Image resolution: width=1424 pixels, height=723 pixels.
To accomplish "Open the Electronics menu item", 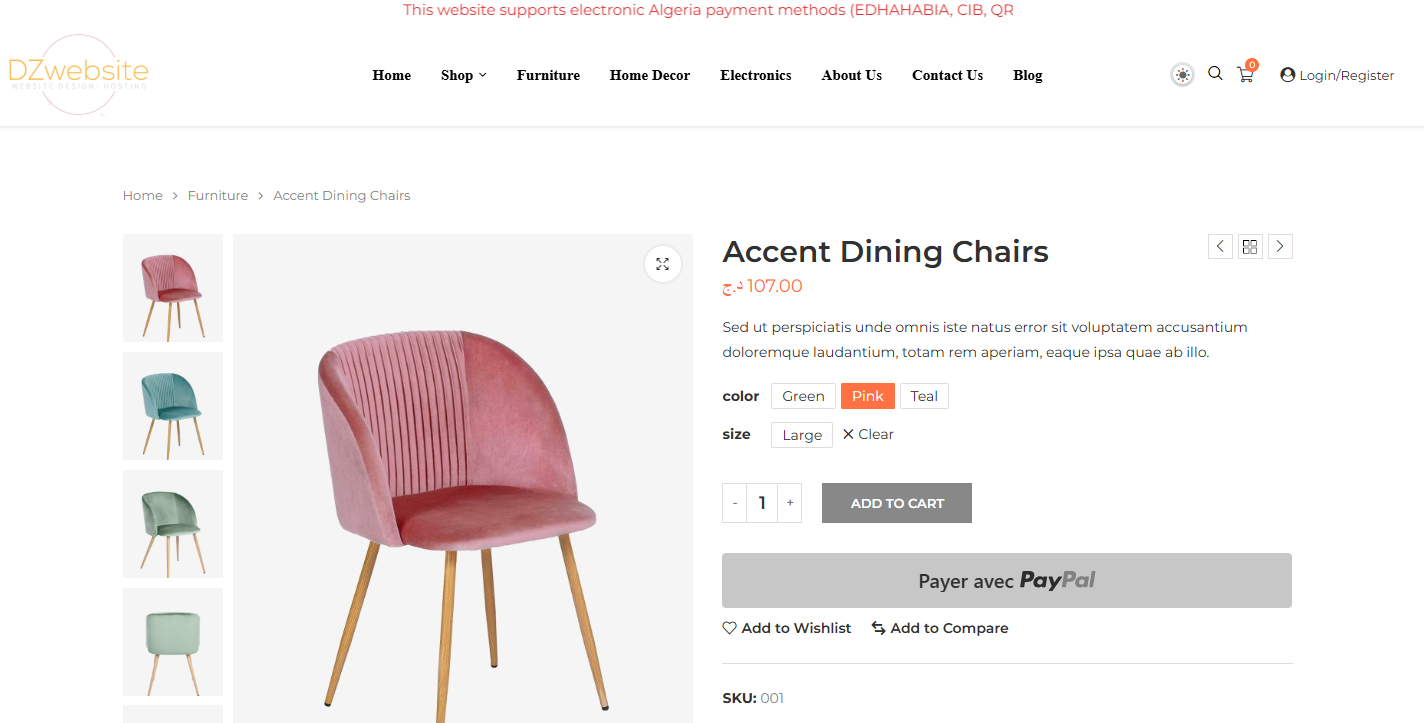I will (x=756, y=75).
